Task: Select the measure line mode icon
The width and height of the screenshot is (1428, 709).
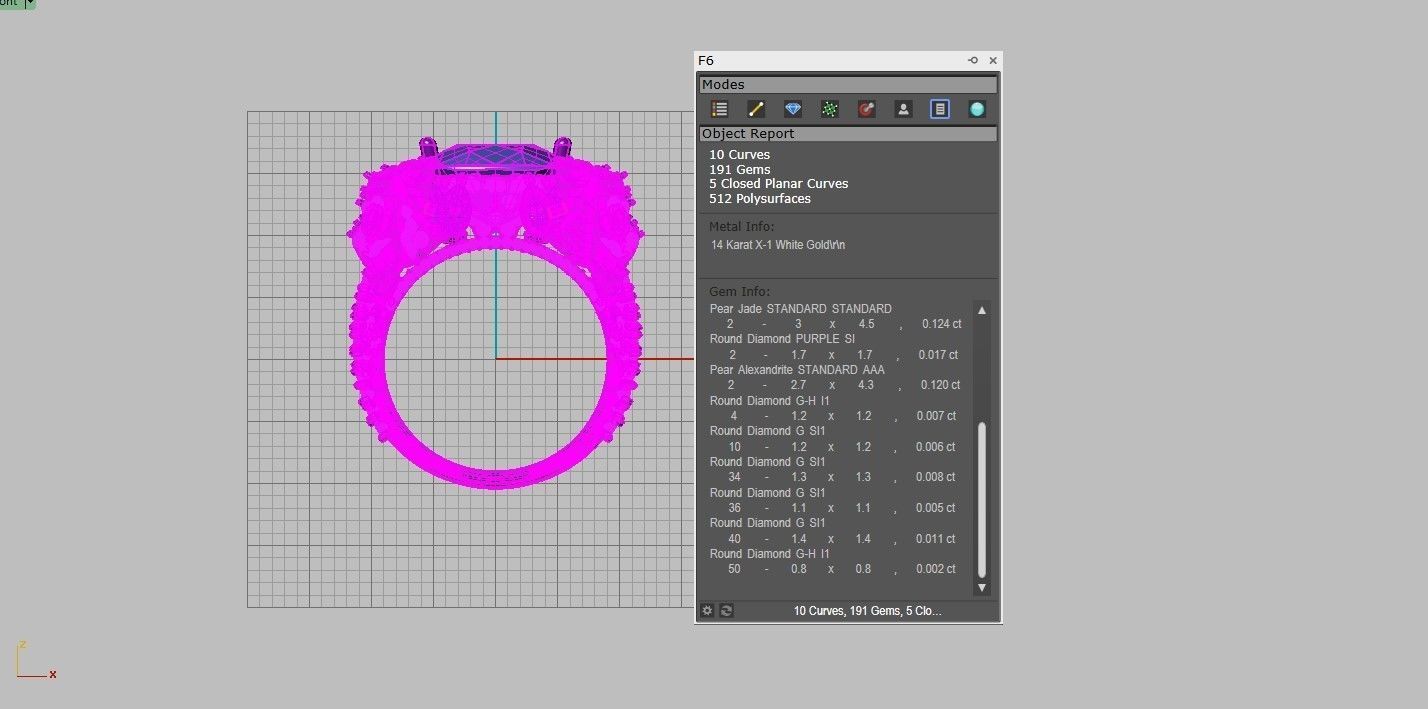Action: (x=756, y=109)
